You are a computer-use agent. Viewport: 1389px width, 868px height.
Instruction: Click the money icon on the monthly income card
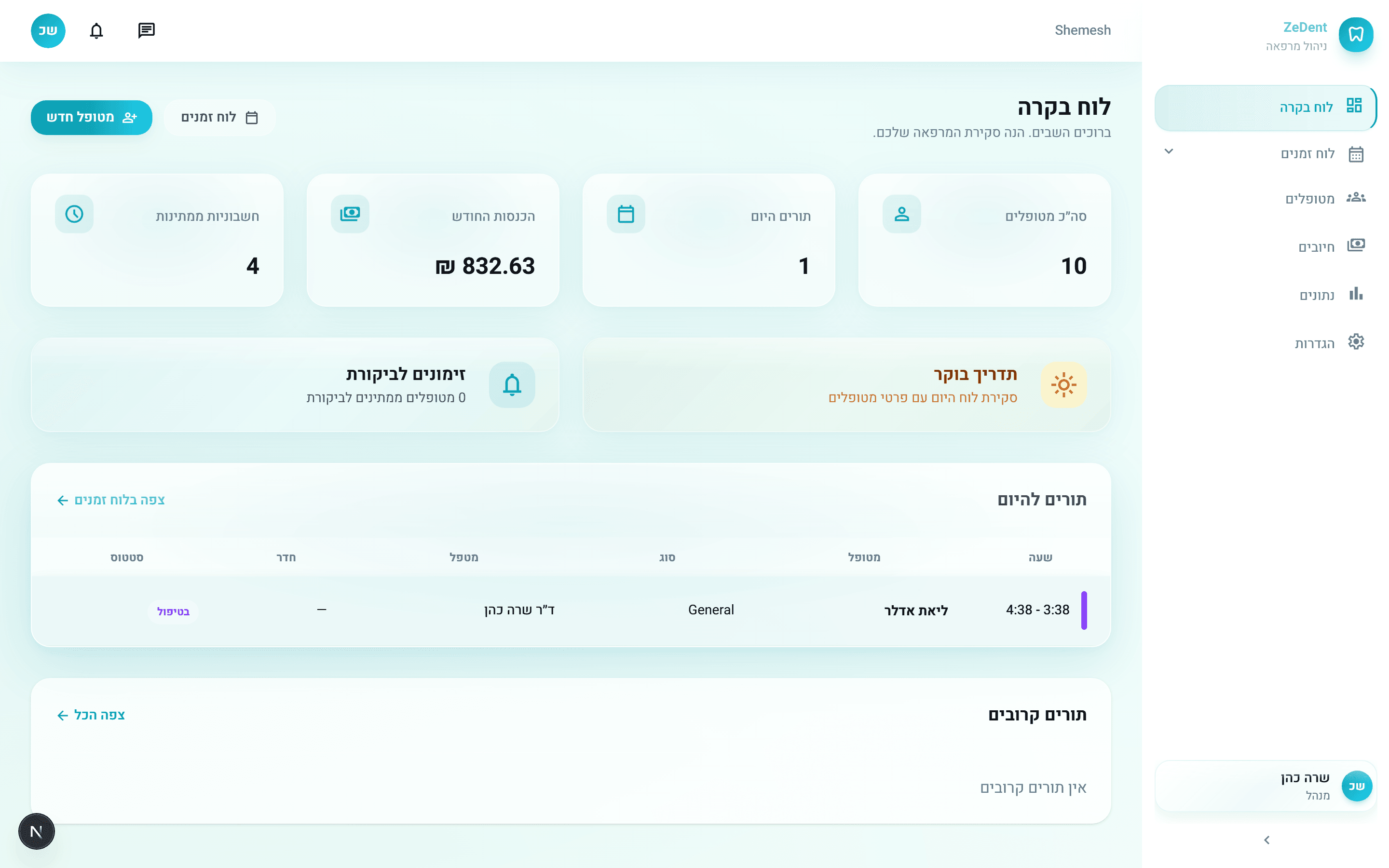point(350,214)
